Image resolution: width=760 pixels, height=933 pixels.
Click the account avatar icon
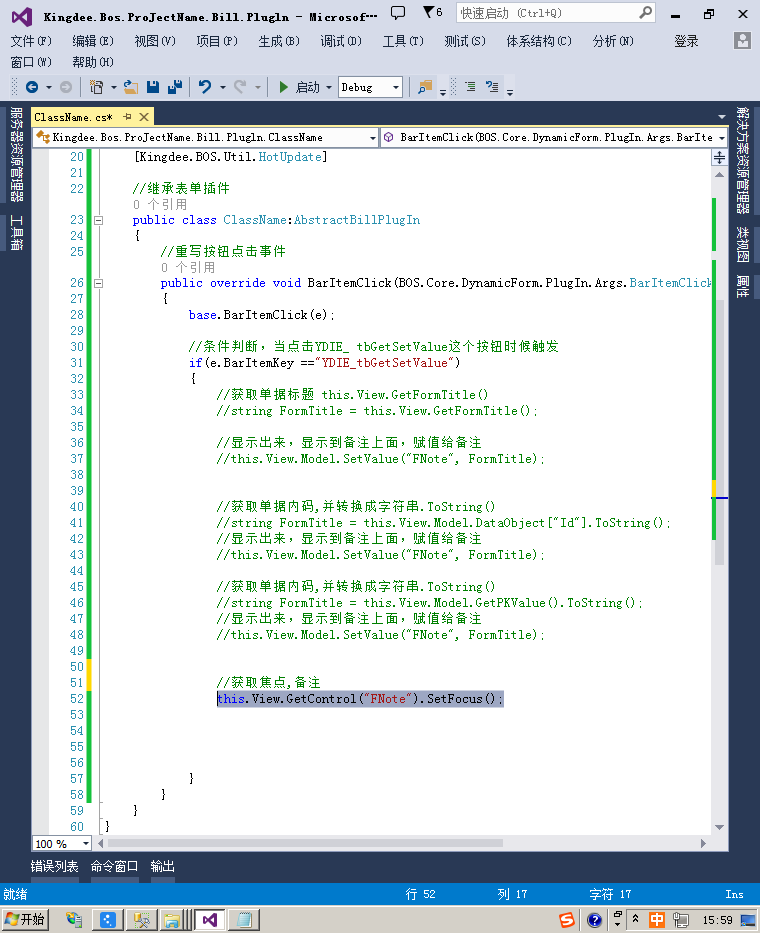pos(742,40)
